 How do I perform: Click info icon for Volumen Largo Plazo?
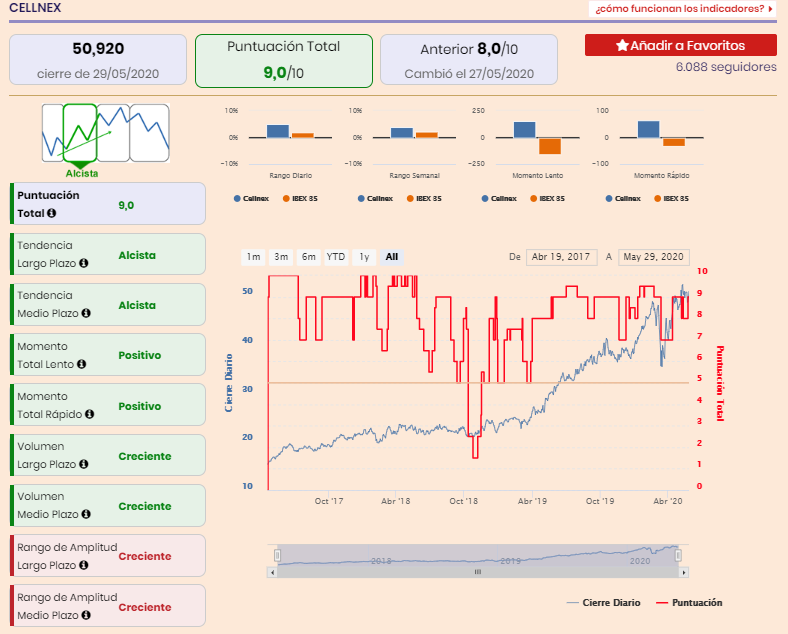[84, 464]
